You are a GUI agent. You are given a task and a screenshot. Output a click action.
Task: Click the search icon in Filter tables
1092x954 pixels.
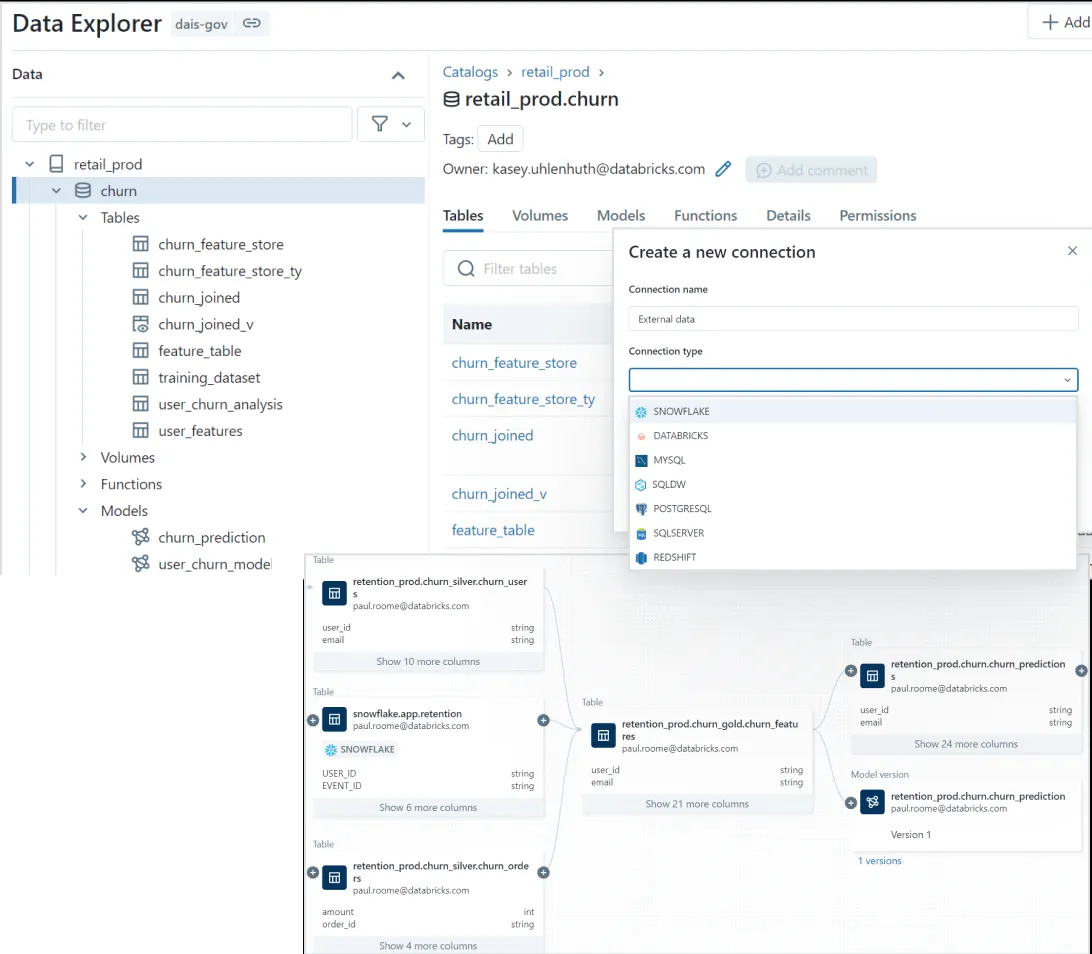pos(466,268)
